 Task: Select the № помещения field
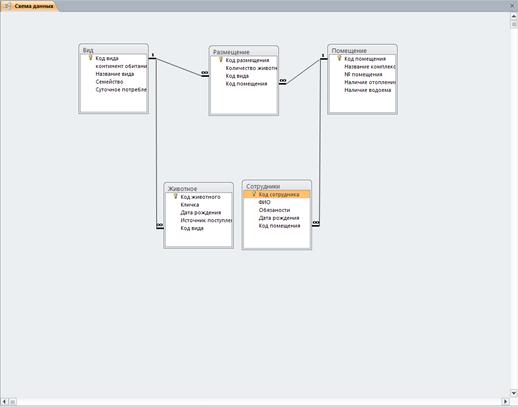363,75
